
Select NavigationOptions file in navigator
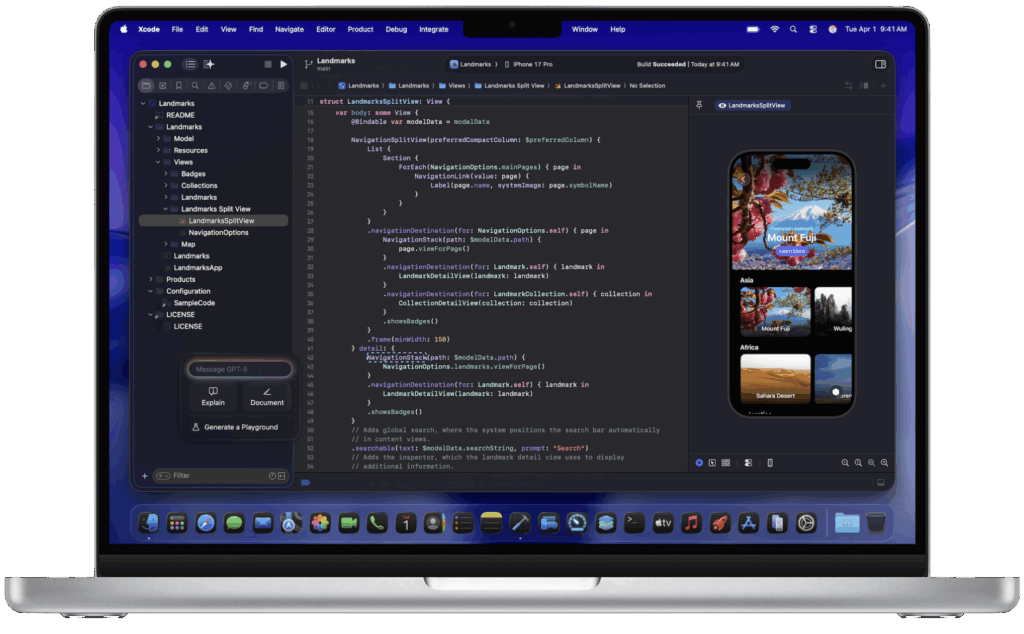[218, 232]
